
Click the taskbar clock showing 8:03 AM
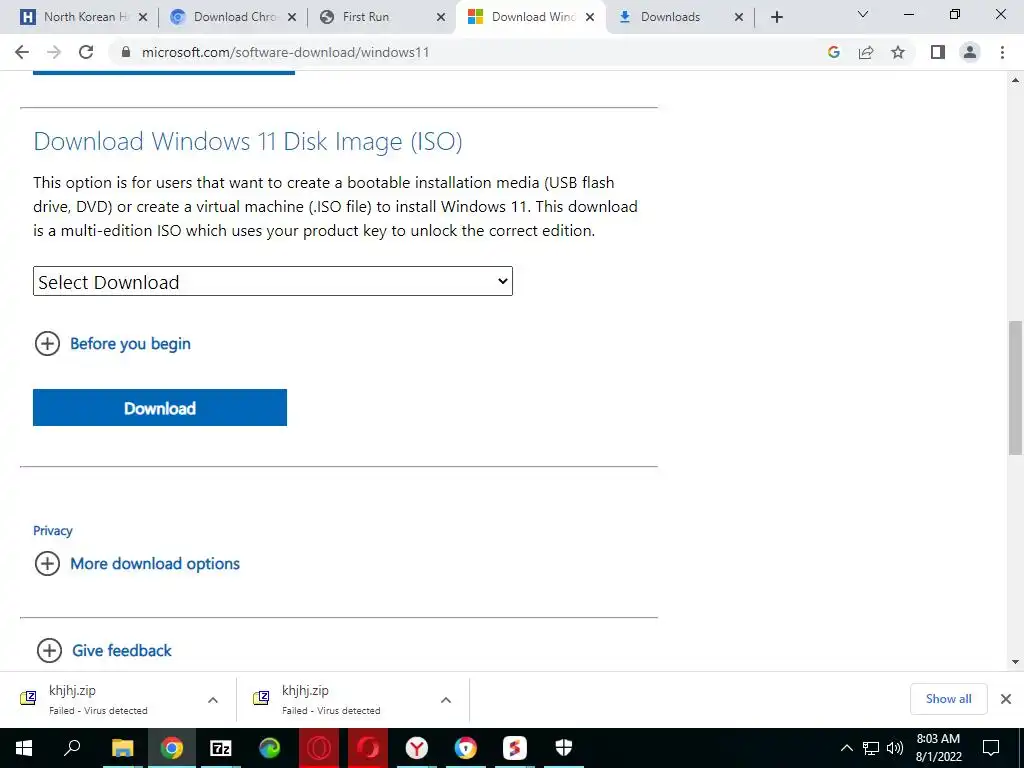(938, 748)
